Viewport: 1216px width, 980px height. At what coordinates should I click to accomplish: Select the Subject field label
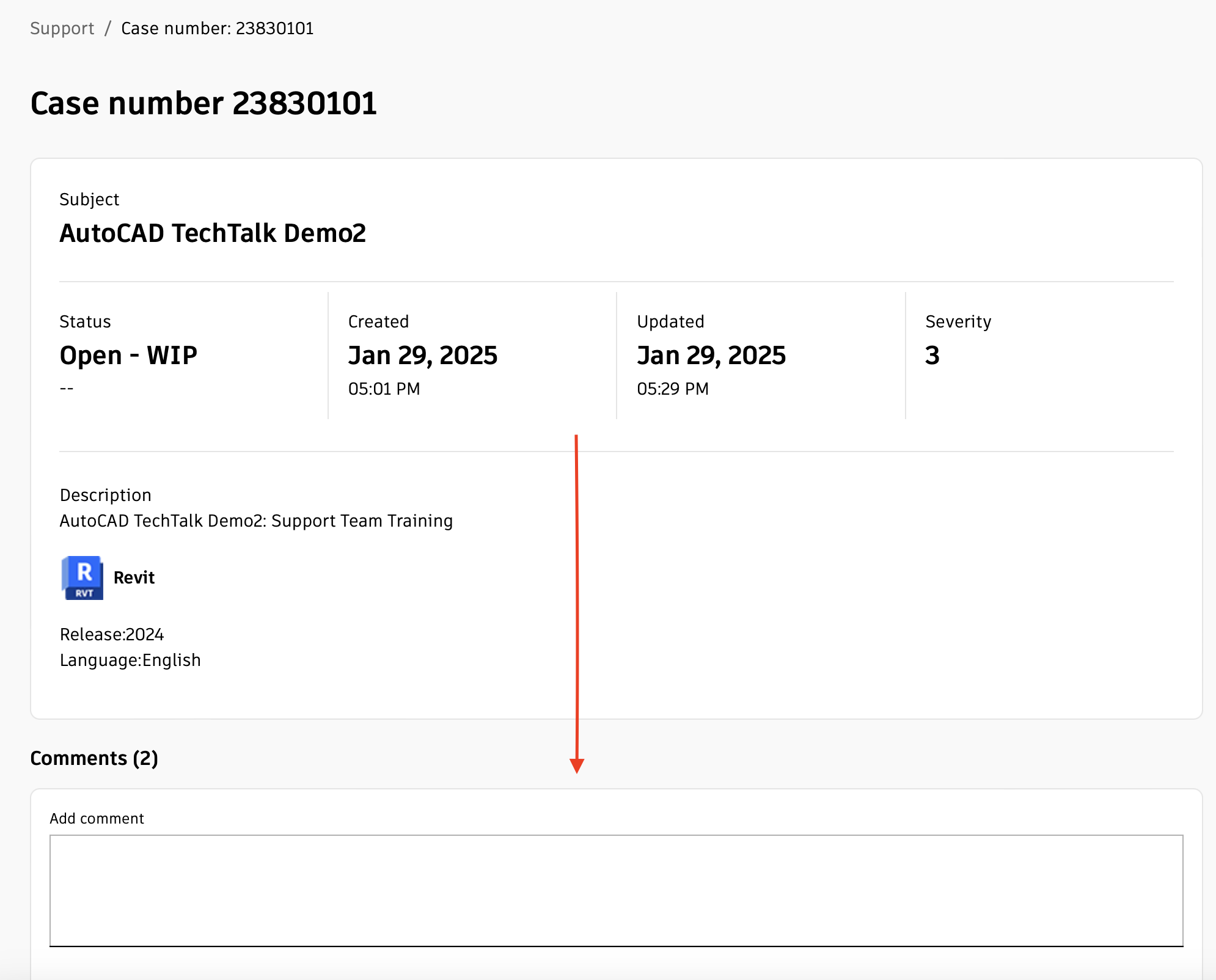click(x=89, y=199)
